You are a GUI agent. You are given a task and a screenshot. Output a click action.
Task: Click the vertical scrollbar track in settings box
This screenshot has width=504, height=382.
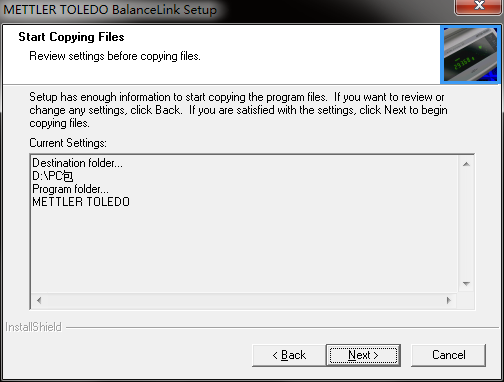pos(466,224)
